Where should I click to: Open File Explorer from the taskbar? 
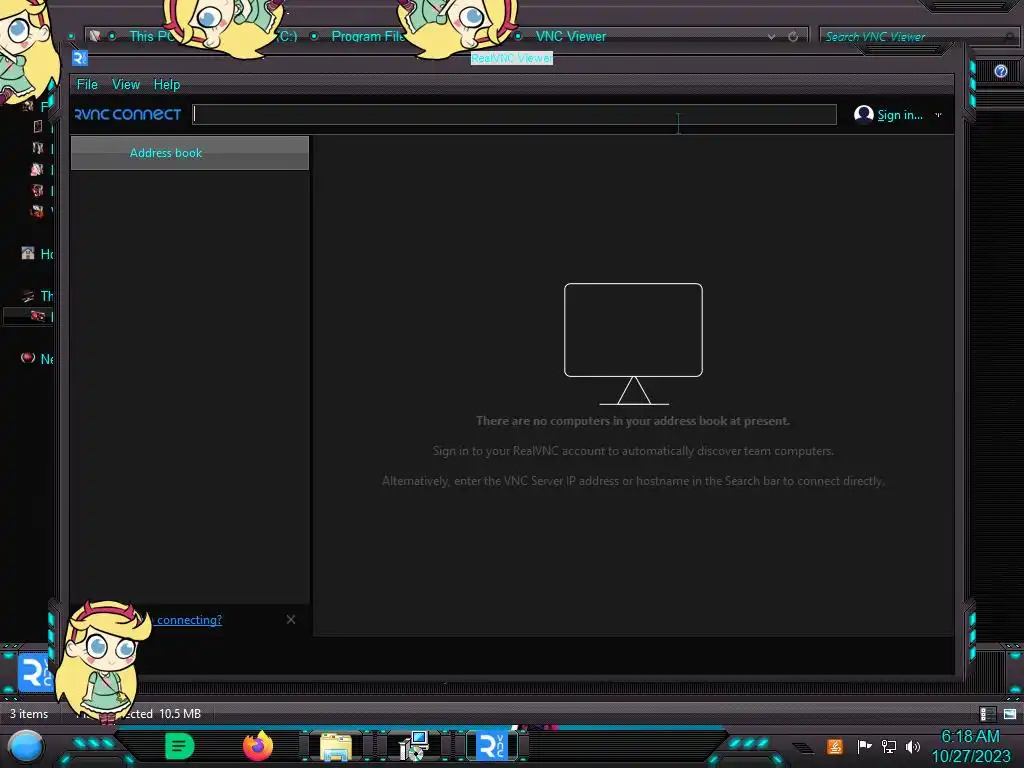[336, 746]
